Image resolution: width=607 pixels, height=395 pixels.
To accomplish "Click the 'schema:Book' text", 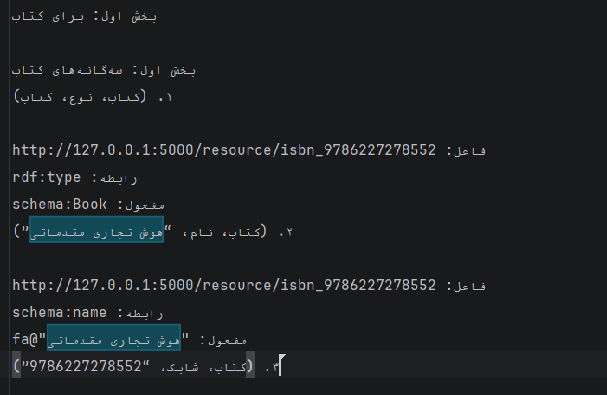I will [60, 204].
